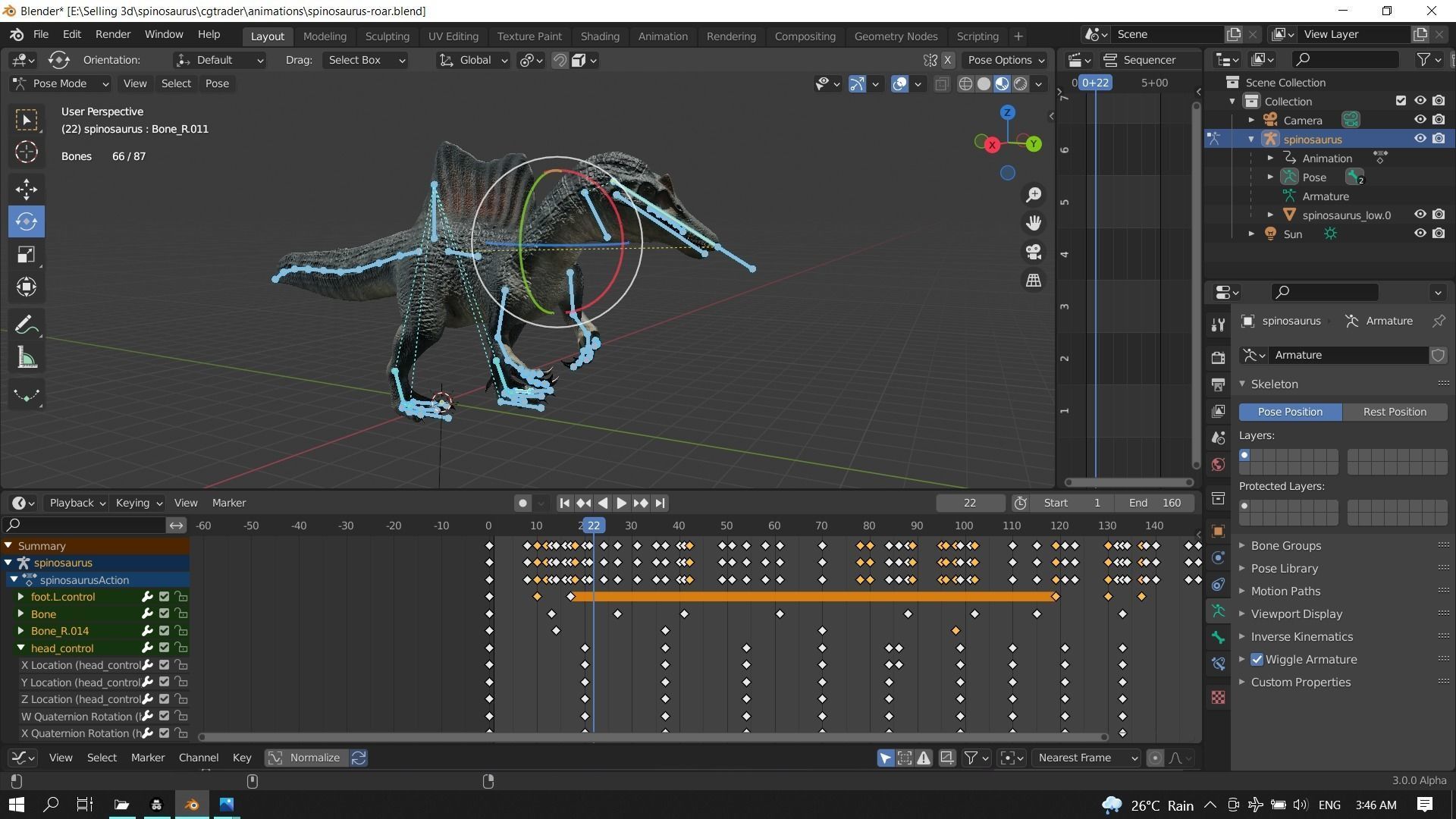
Task: Choose the Rotate tool
Action: point(27,221)
